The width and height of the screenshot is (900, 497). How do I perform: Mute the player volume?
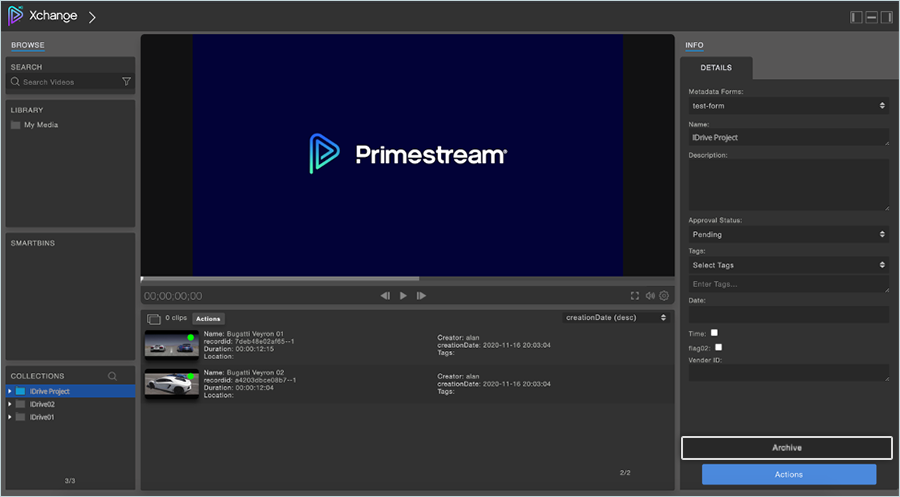coord(650,296)
